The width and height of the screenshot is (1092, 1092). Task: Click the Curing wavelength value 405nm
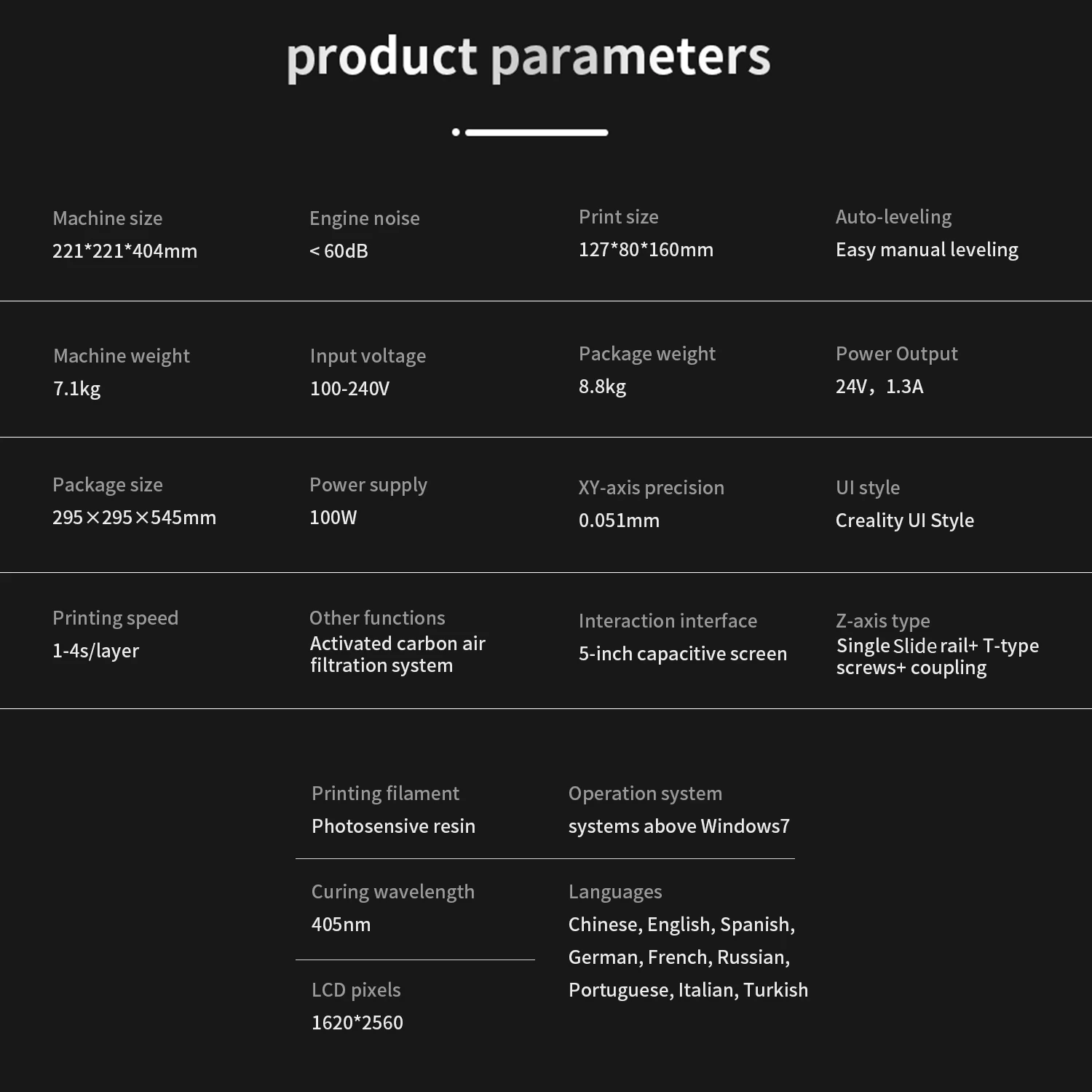coord(341,925)
